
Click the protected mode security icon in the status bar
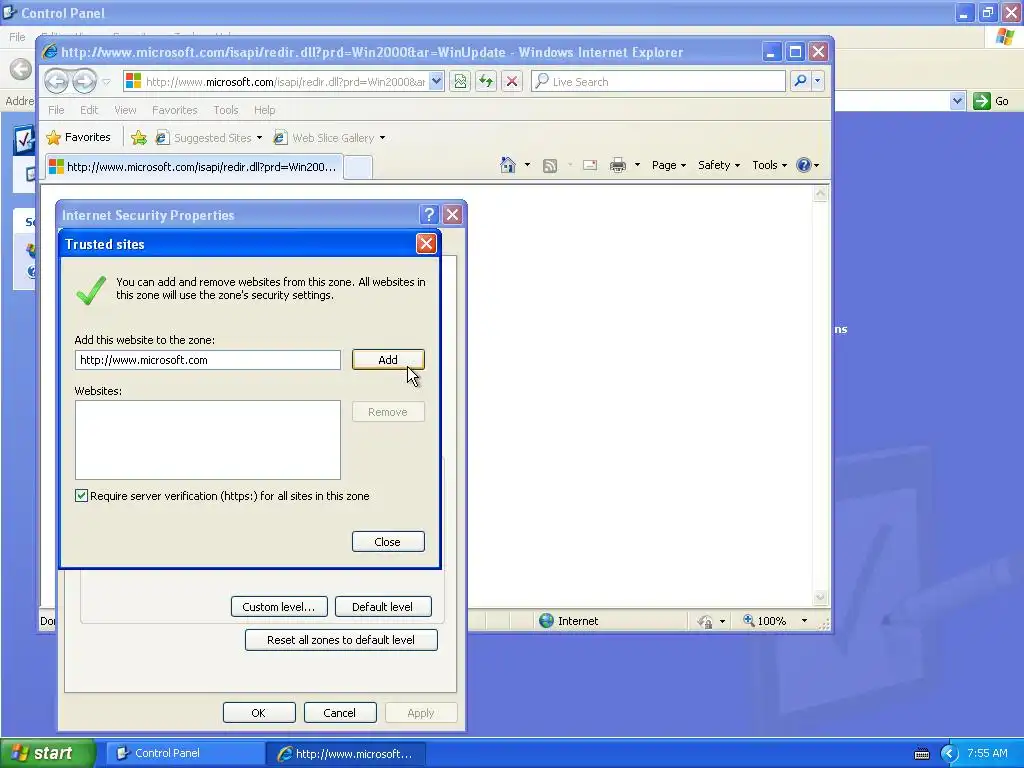tap(705, 621)
